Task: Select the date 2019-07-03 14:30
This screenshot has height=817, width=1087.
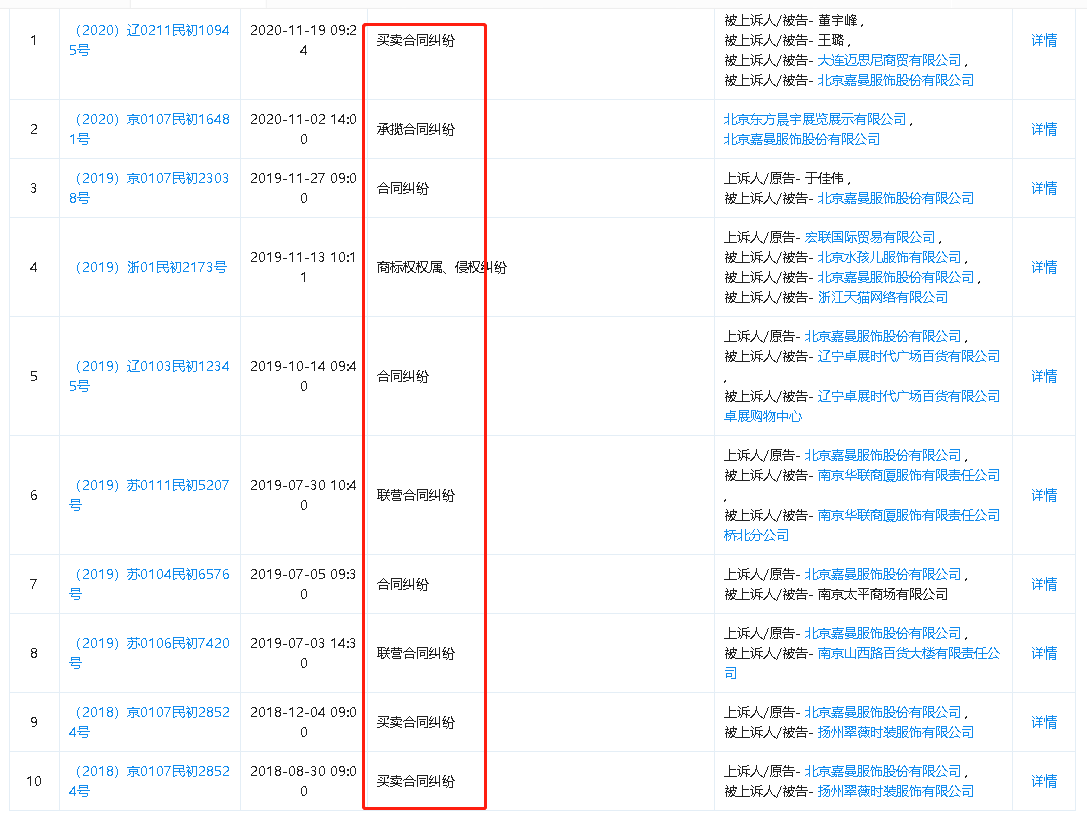Action: (304, 653)
